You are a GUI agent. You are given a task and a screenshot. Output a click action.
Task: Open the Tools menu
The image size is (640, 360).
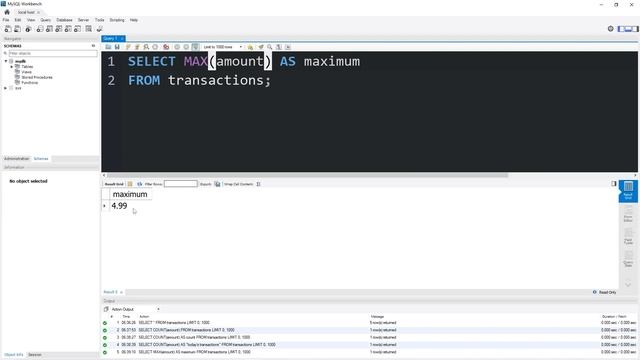[x=100, y=20]
